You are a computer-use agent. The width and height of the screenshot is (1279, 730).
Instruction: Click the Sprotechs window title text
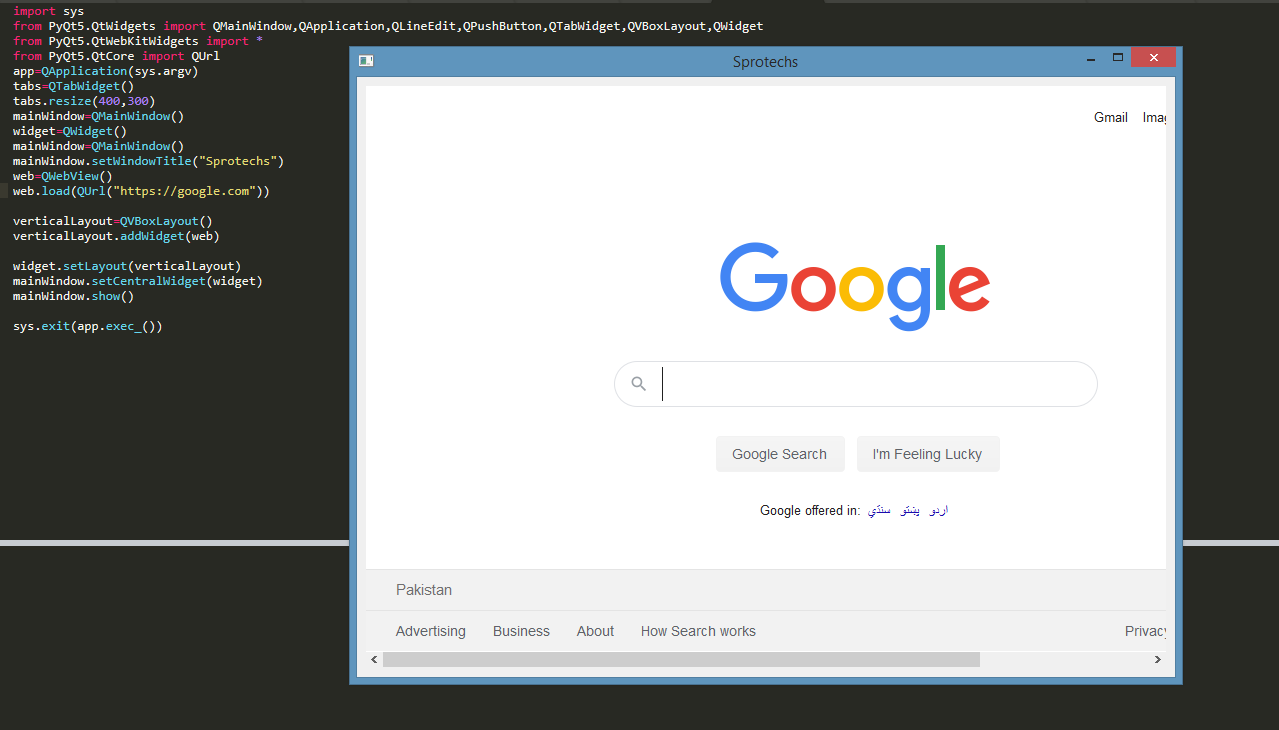765,62
